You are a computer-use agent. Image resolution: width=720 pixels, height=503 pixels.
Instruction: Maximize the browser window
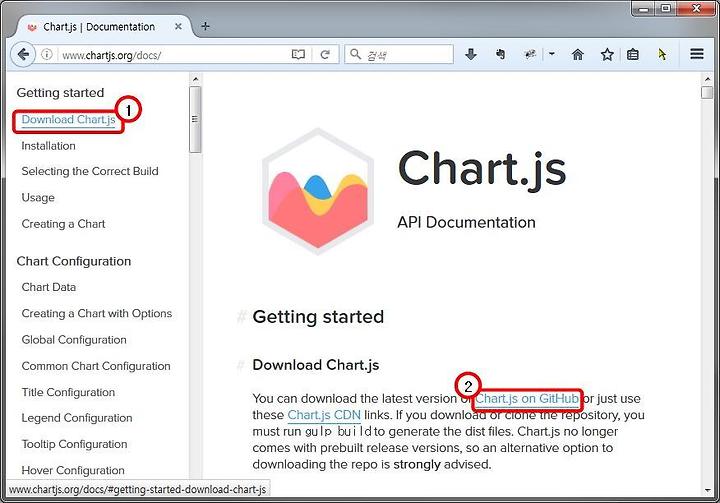tap(666, 8)
